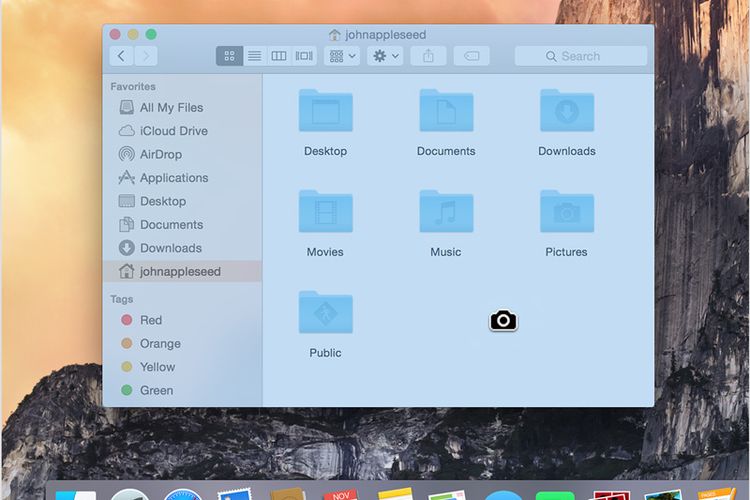Open iCloud Drive from sidebar
The image size is (750, 500).
pos(182,131)
